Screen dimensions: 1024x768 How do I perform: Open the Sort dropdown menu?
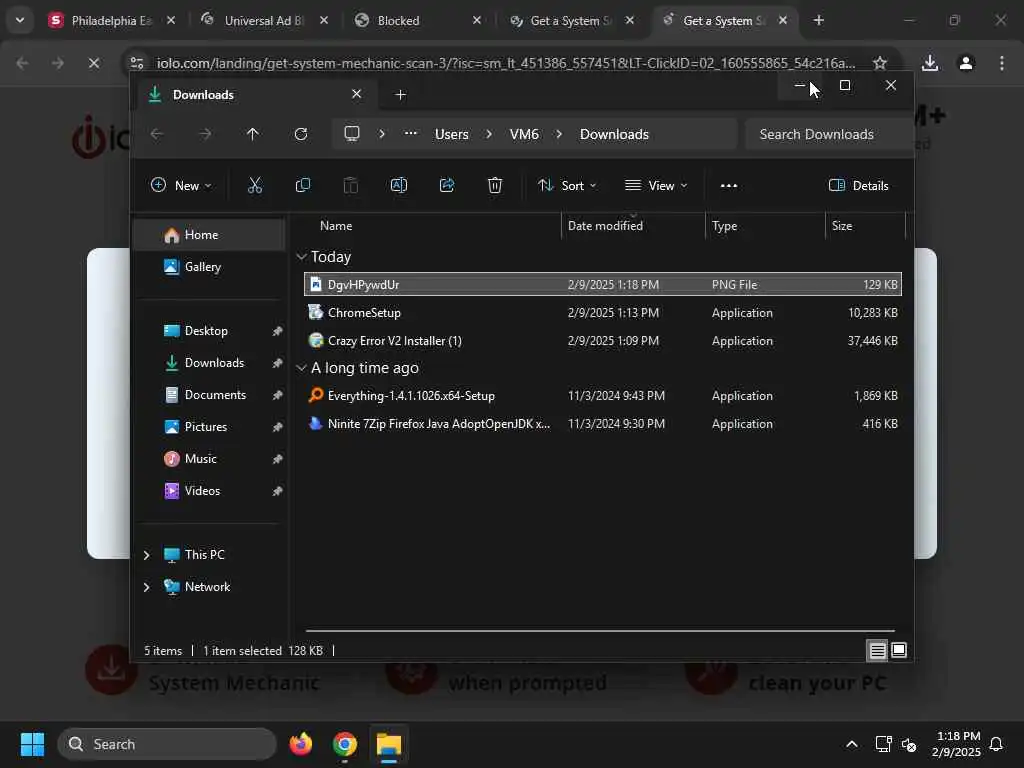pos(567,185)
